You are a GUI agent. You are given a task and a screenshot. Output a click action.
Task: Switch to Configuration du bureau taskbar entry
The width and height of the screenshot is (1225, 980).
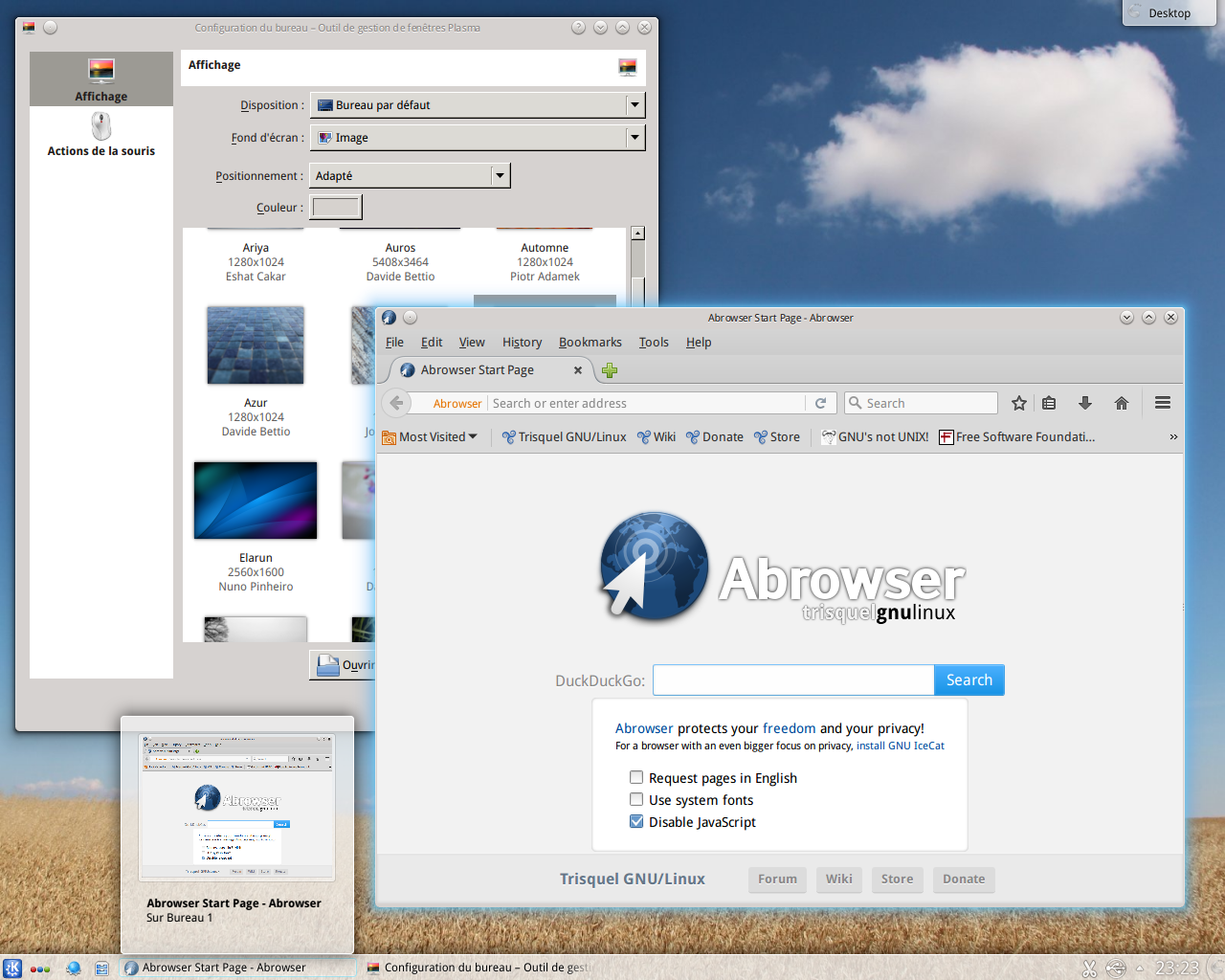pos(479,968)
